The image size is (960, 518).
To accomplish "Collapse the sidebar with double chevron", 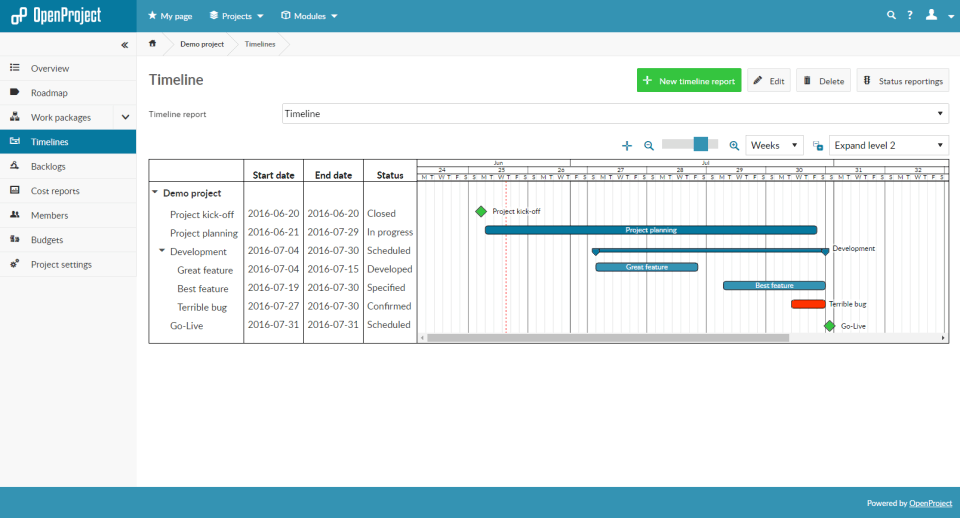I will click(124, 45).
